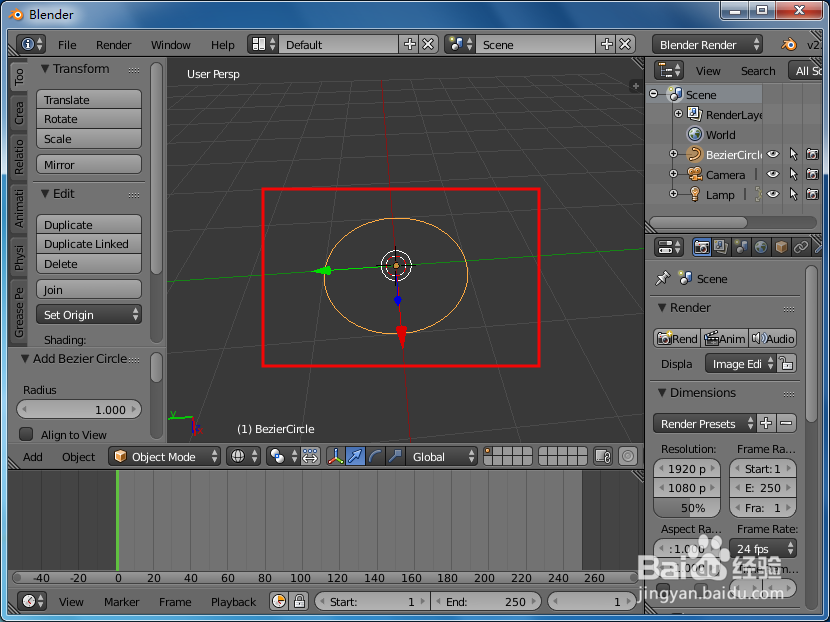Click the Duplicate Linked button
The image size is (830, 622).
pyautogui.click(x=89, y=244)
